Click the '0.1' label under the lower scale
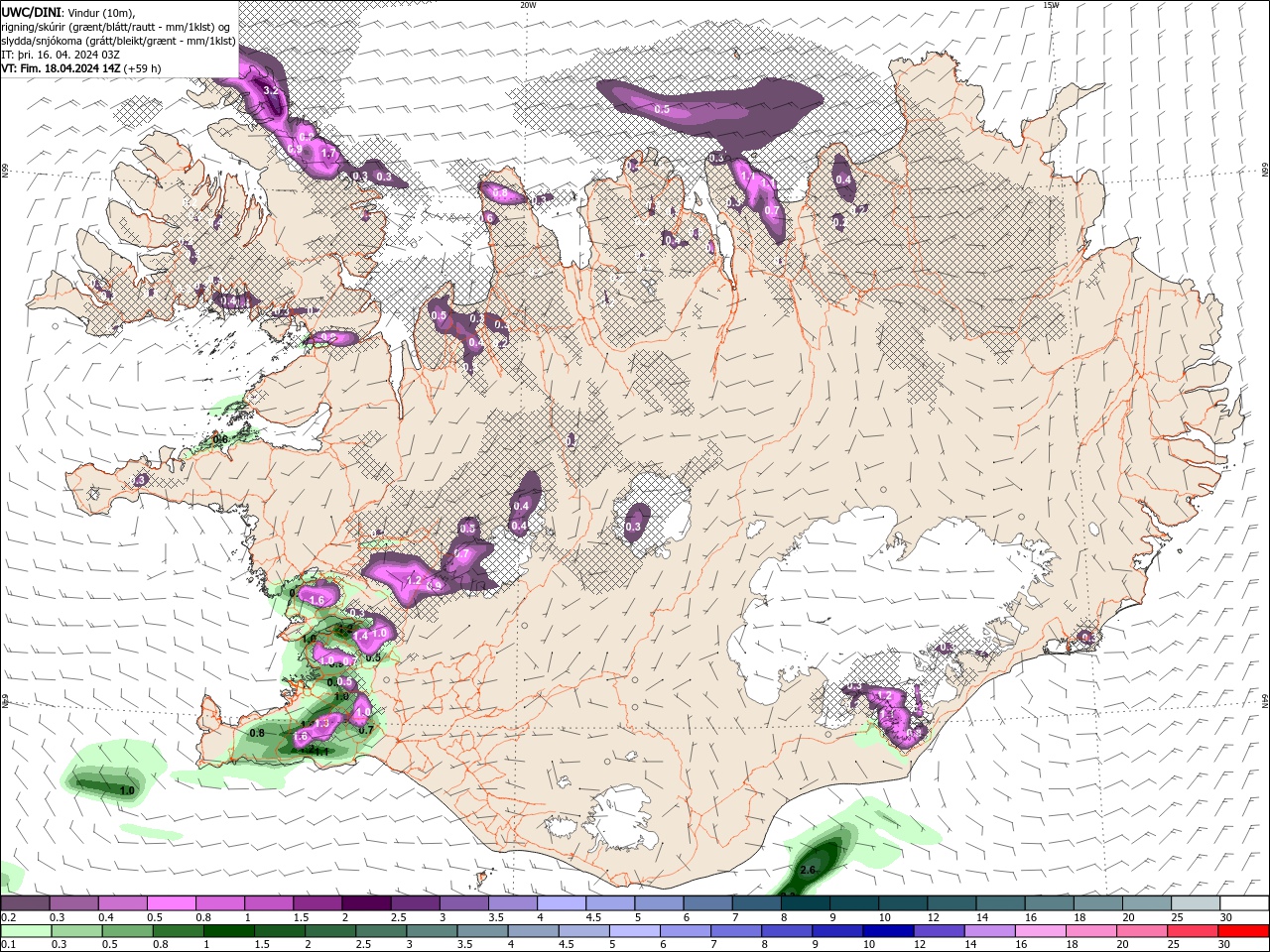 [8, 945]
